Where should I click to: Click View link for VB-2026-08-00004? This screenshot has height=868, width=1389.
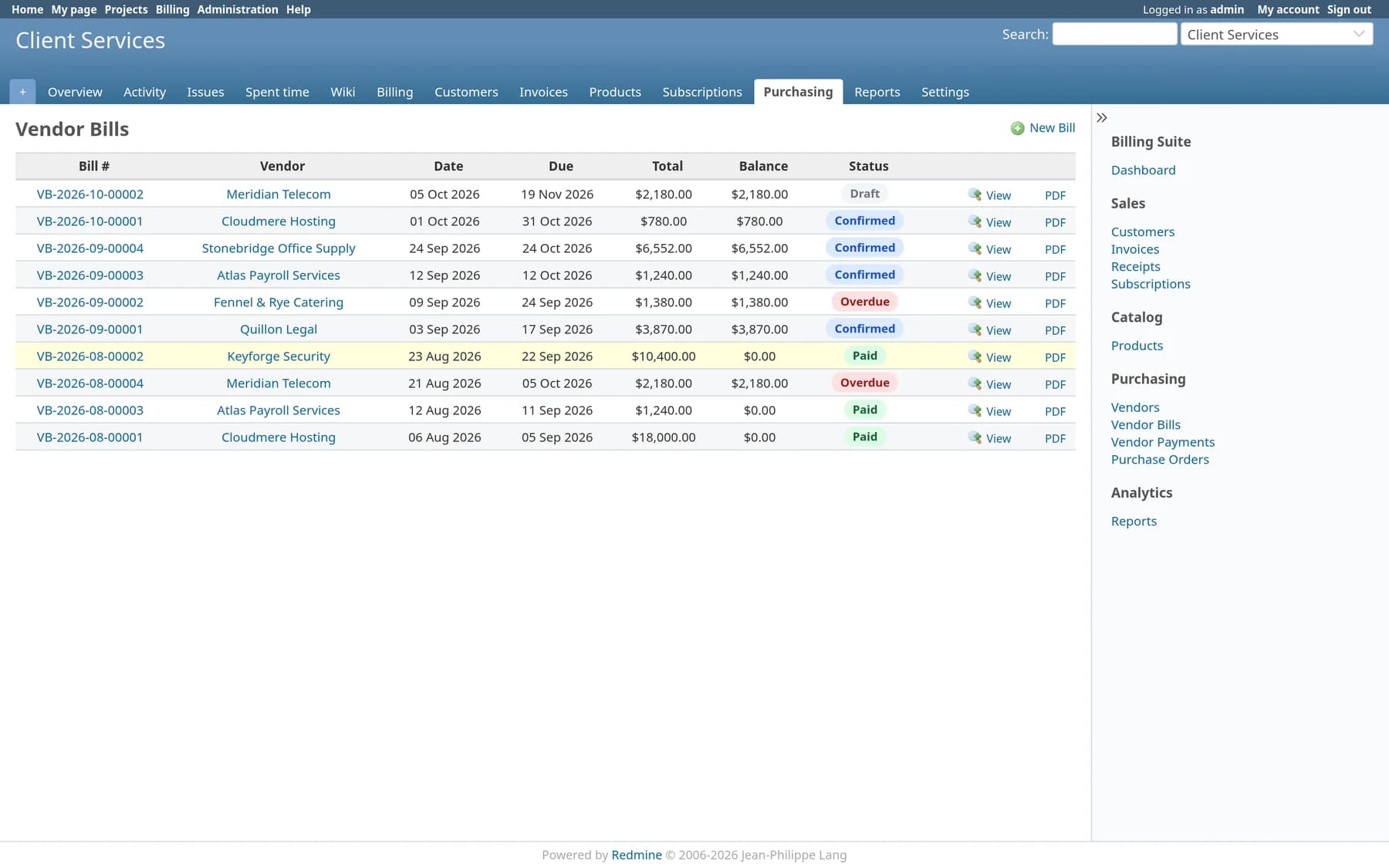(998, 384)
